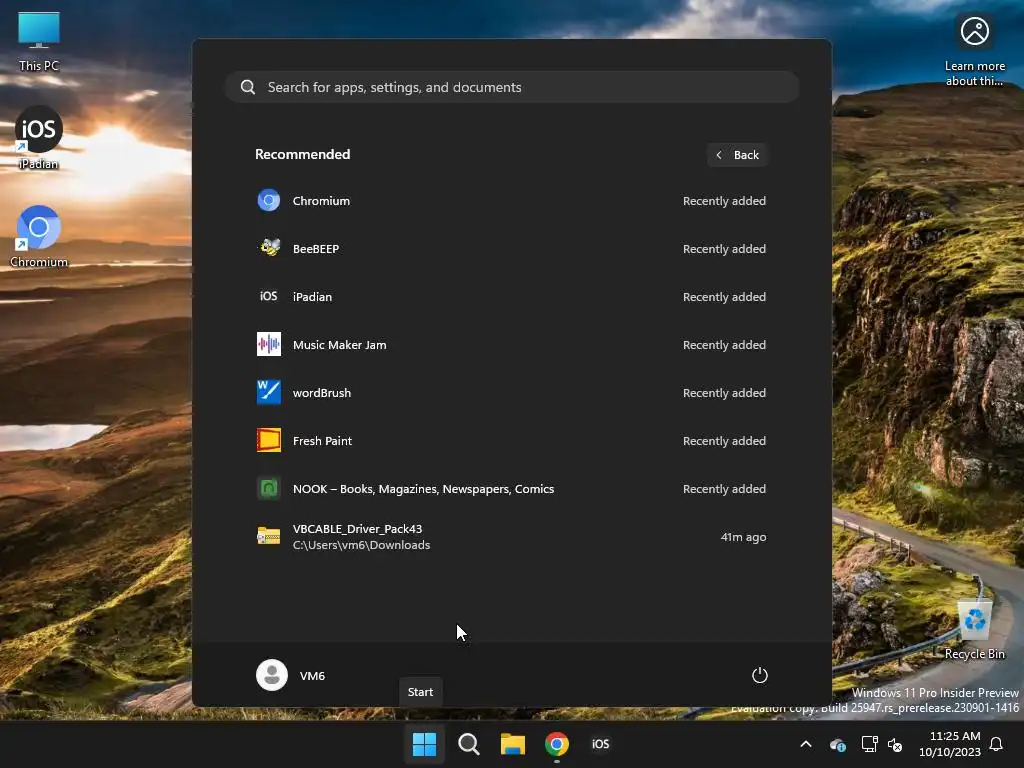Click the power button in Start menu
Image resolution: width=1024 pixels, height=768 pixels.
(760, 675)
